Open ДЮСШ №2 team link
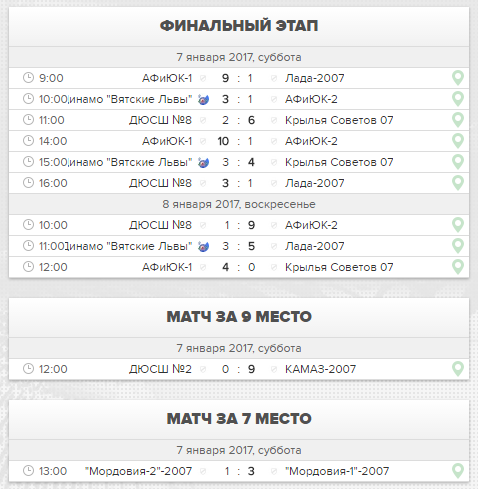 coord(160,369)
